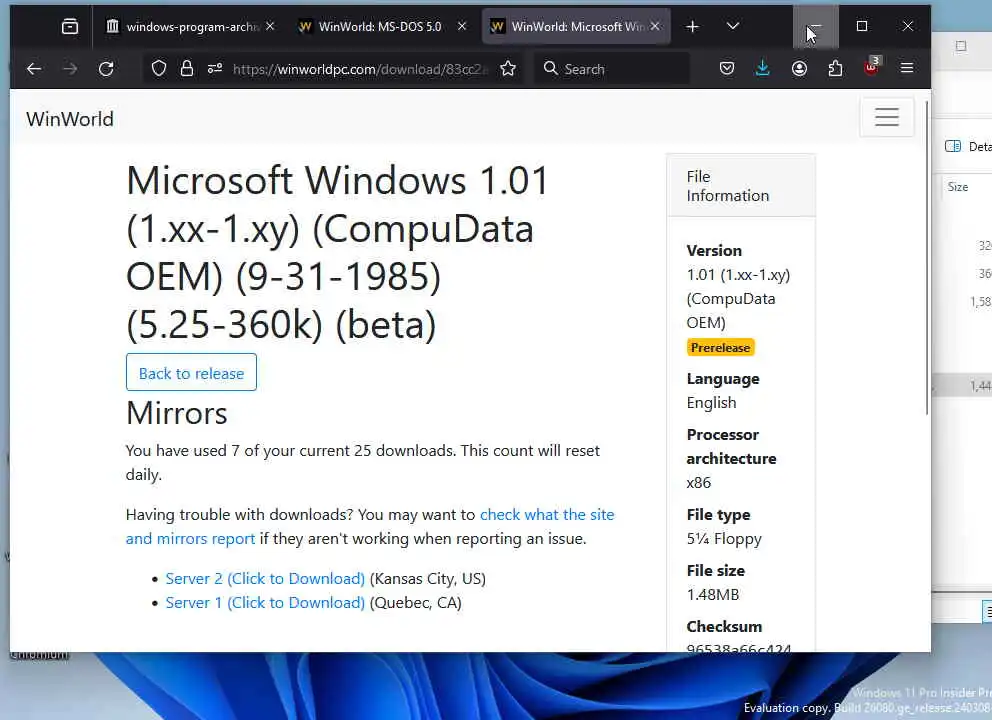The height and width of the screenshot is (720, 992).
Task: Close the WinWorld: MS-DOS 5.0 tab
Action: click(x=462, y=26)
